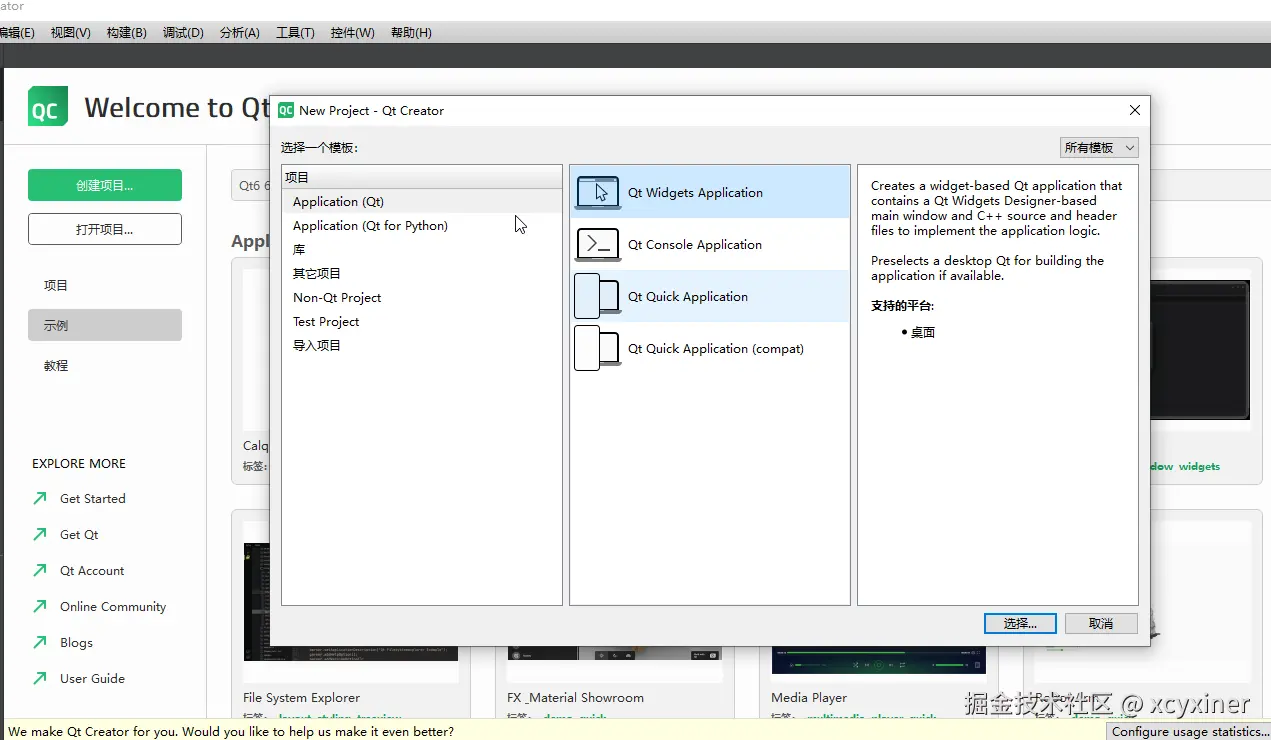Viewport: 1271px width, 740px height.
Task: Select the Test Project category
Action: (x=422, y=321)
